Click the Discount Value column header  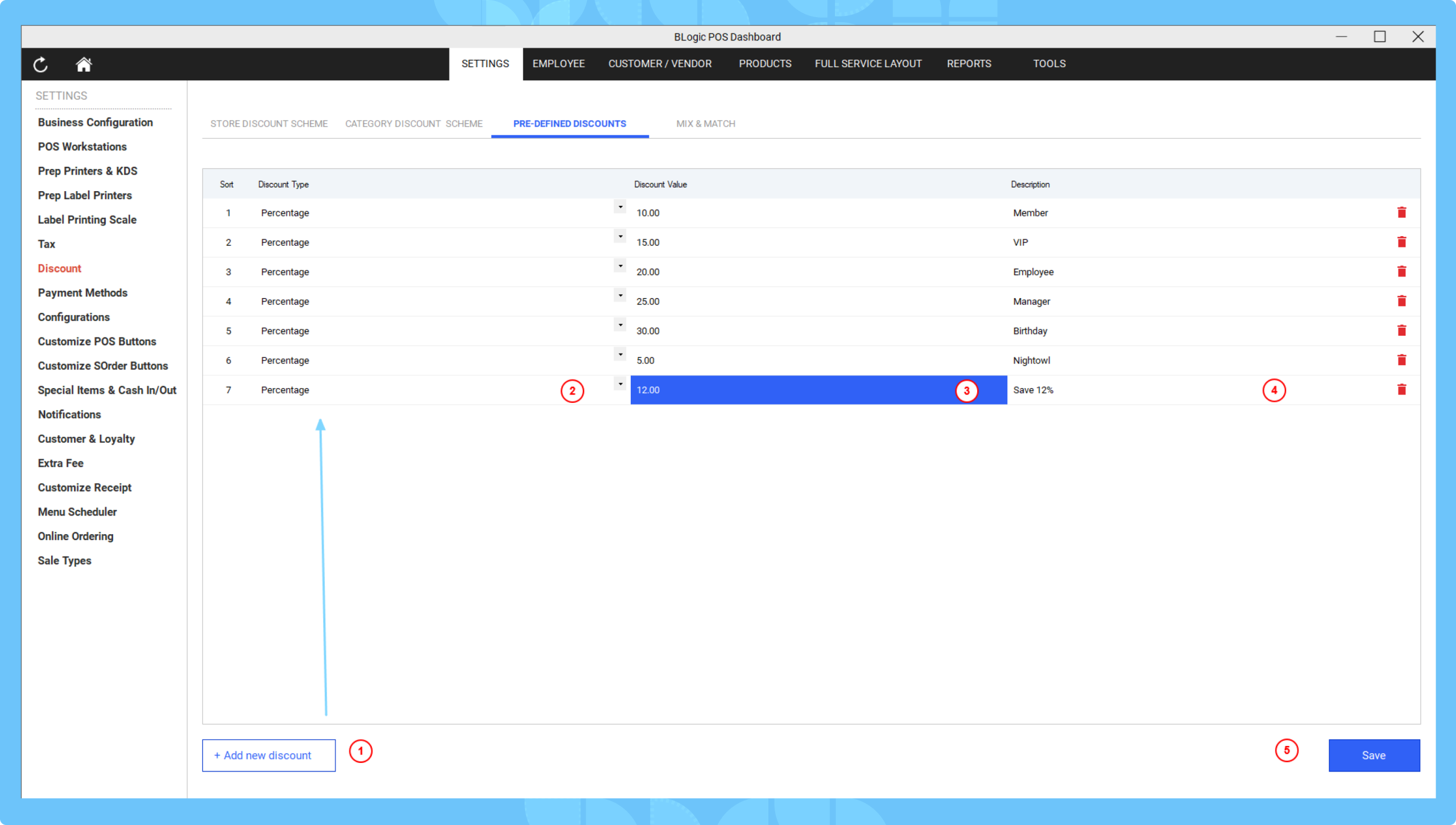pos(660,184)
